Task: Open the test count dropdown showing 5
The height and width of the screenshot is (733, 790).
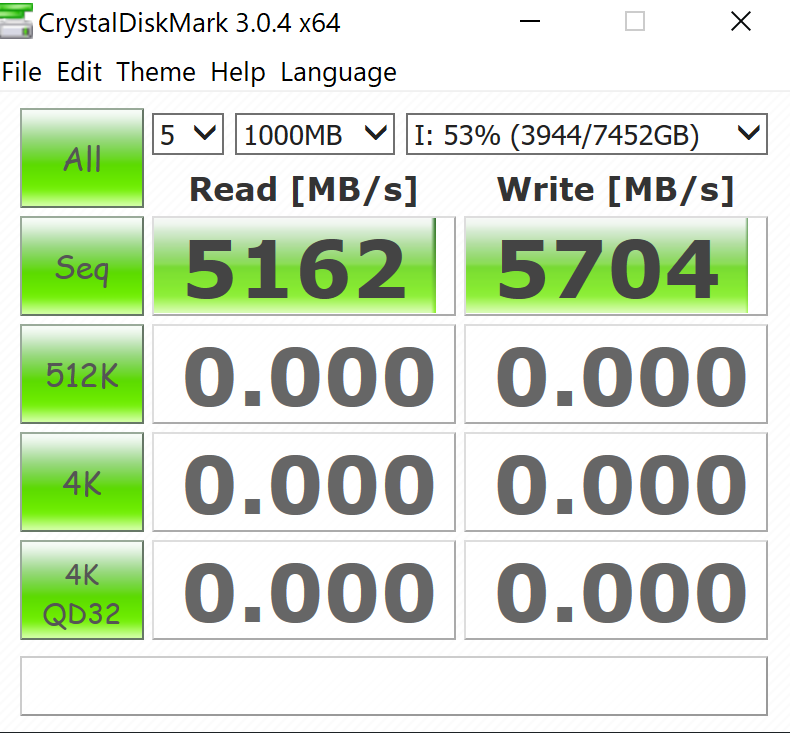Action: point(187,134)
